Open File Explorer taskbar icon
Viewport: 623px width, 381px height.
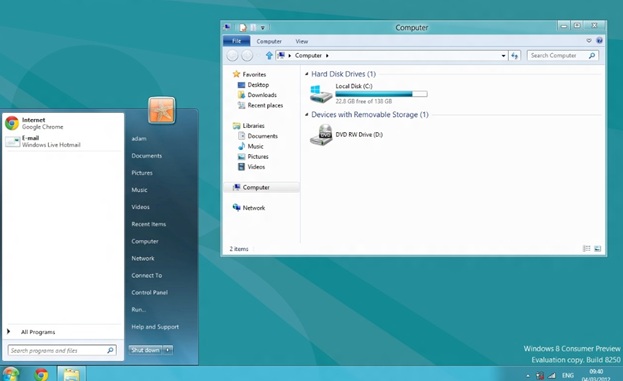[72, 374]
